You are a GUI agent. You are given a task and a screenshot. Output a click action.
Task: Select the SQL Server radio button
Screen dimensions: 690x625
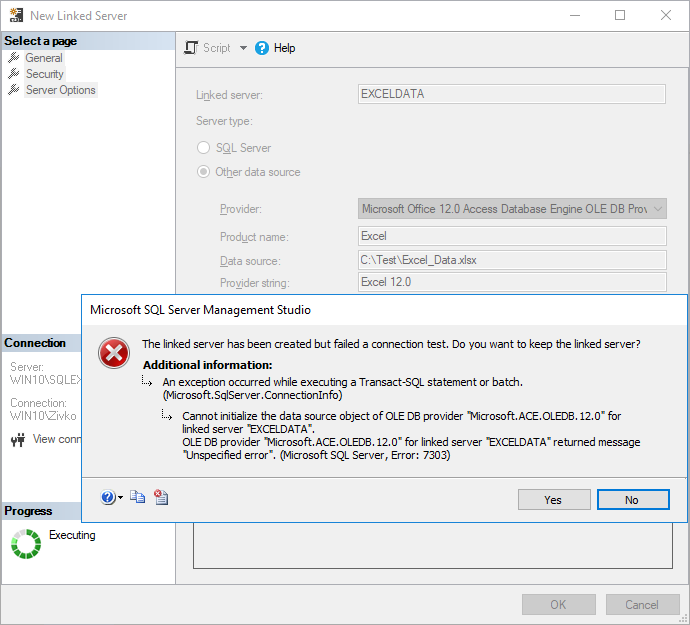point(203,147)
